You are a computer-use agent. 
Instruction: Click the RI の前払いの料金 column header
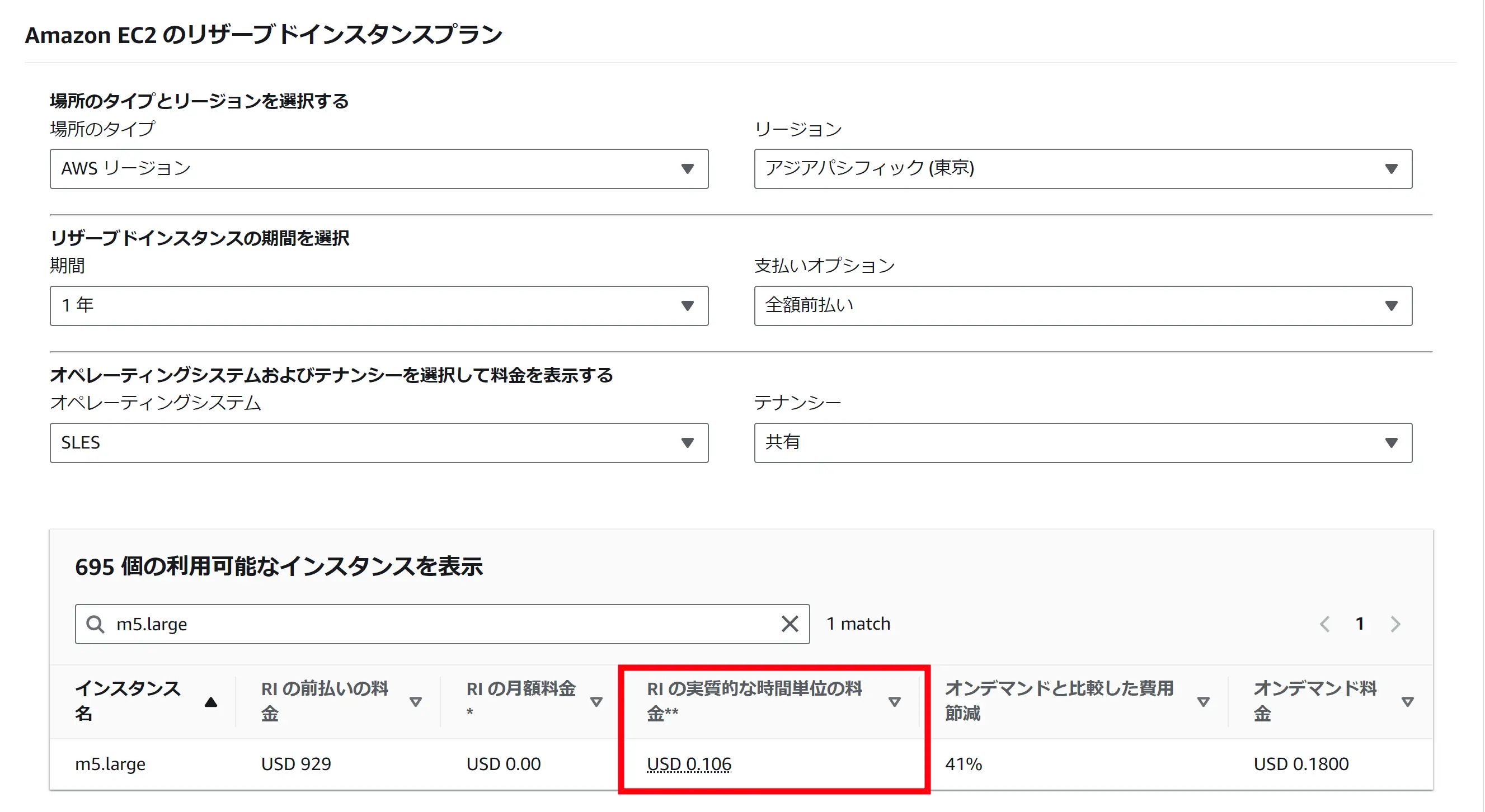point(325,701)
